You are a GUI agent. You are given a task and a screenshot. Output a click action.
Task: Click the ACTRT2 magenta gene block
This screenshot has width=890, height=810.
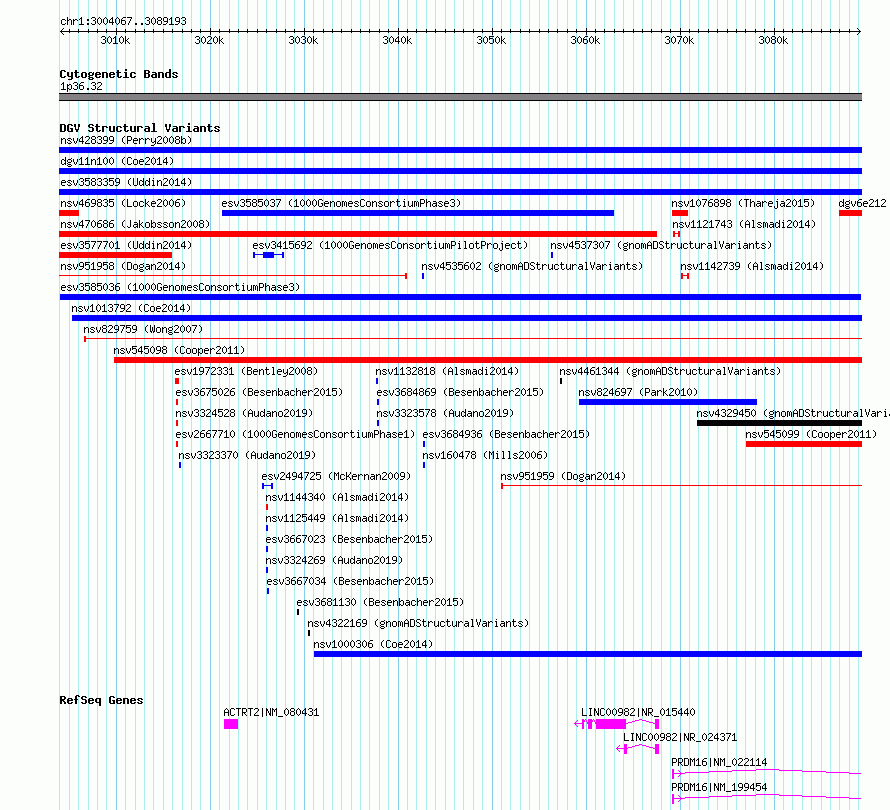[x=231, y=724]
